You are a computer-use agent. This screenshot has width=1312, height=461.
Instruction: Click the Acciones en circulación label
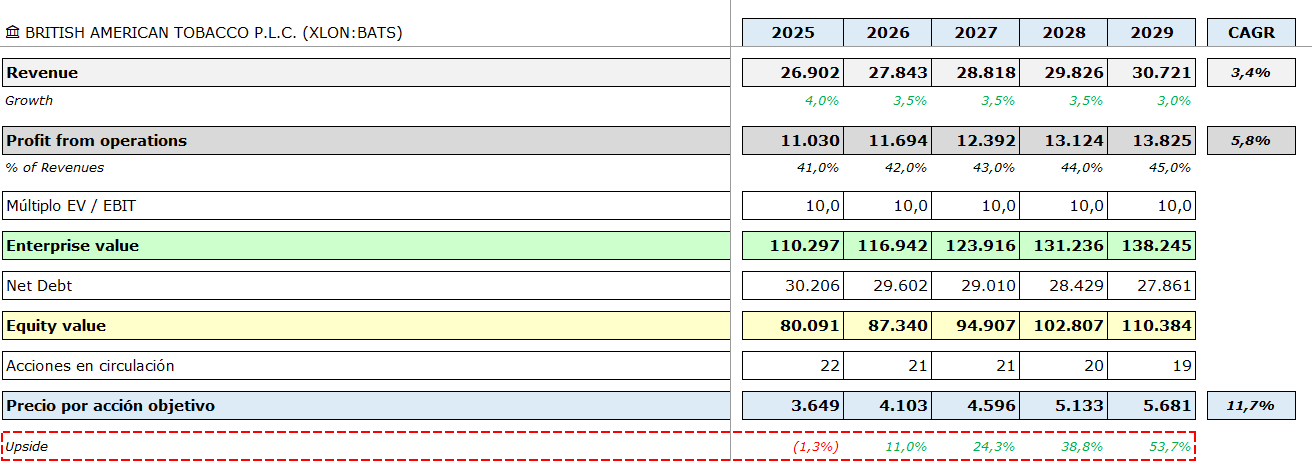[x=366, y=366]
